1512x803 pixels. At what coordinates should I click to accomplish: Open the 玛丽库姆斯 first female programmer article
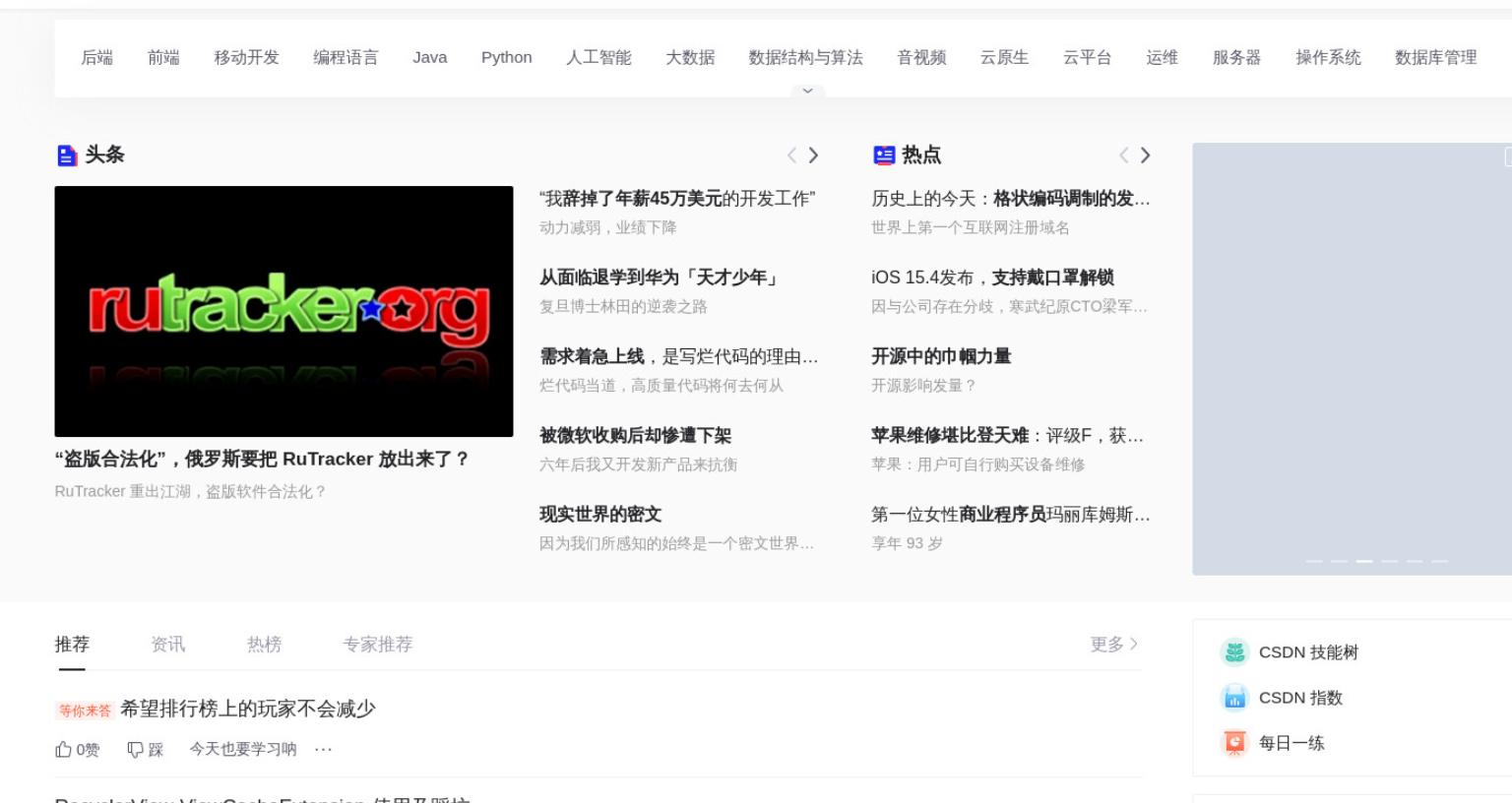point(1011,514)
